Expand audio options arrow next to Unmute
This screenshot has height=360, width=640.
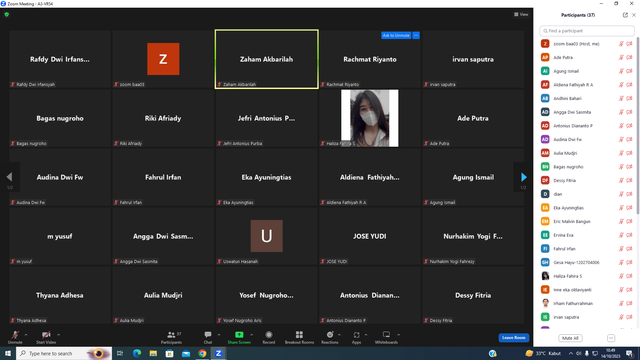[x=26, y=335]
